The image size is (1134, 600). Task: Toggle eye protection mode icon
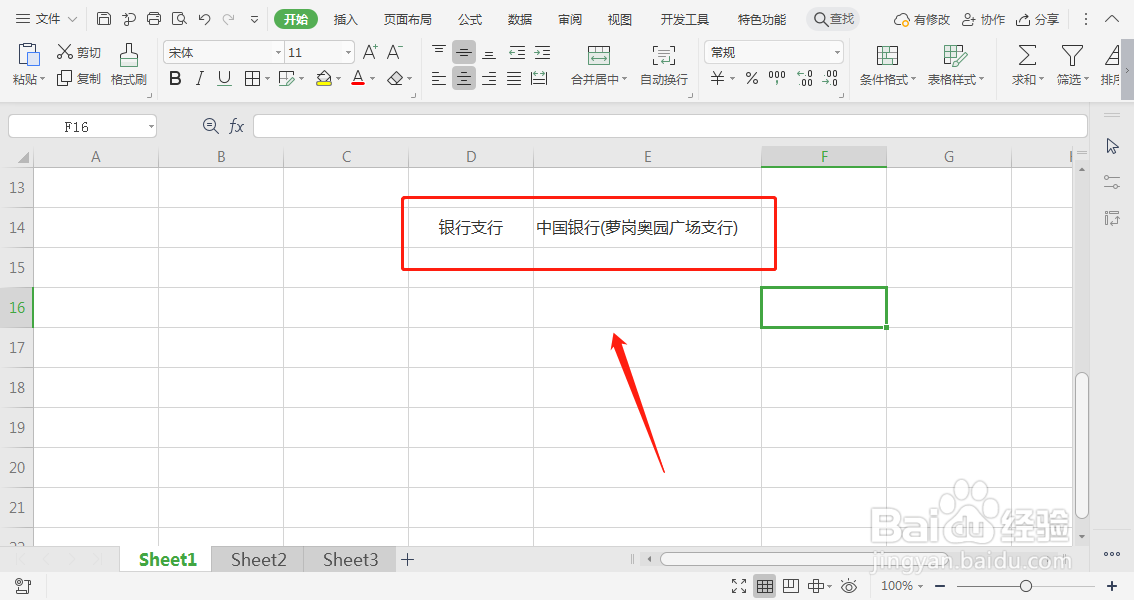(x=849, y=586)
